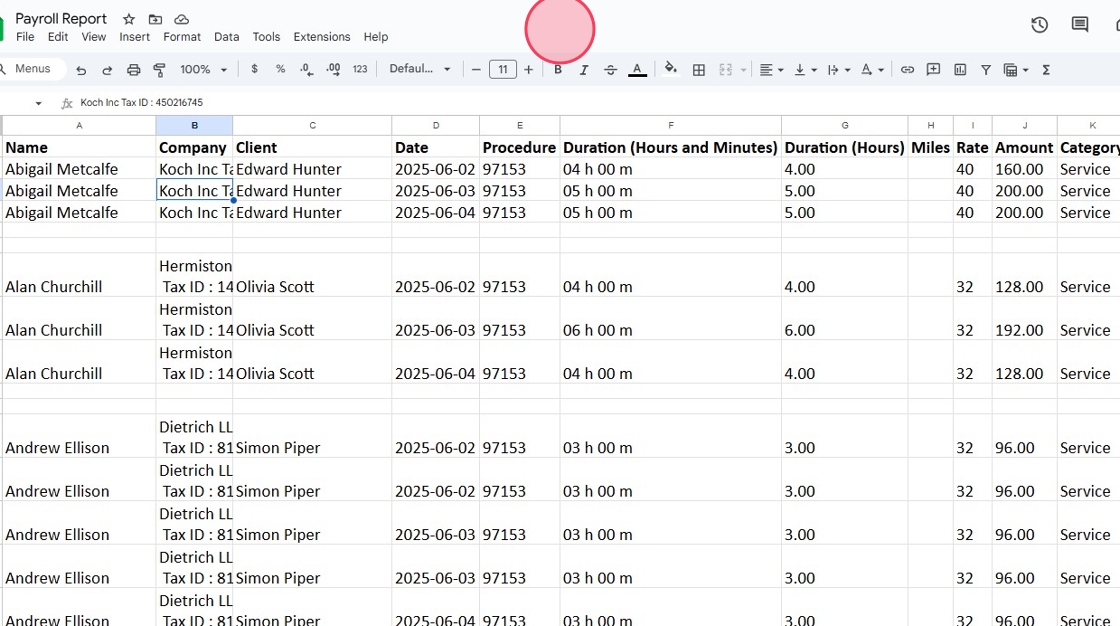Toggle italic formatting
Screen dimensions: 1120x626
[x=584, y=70]
